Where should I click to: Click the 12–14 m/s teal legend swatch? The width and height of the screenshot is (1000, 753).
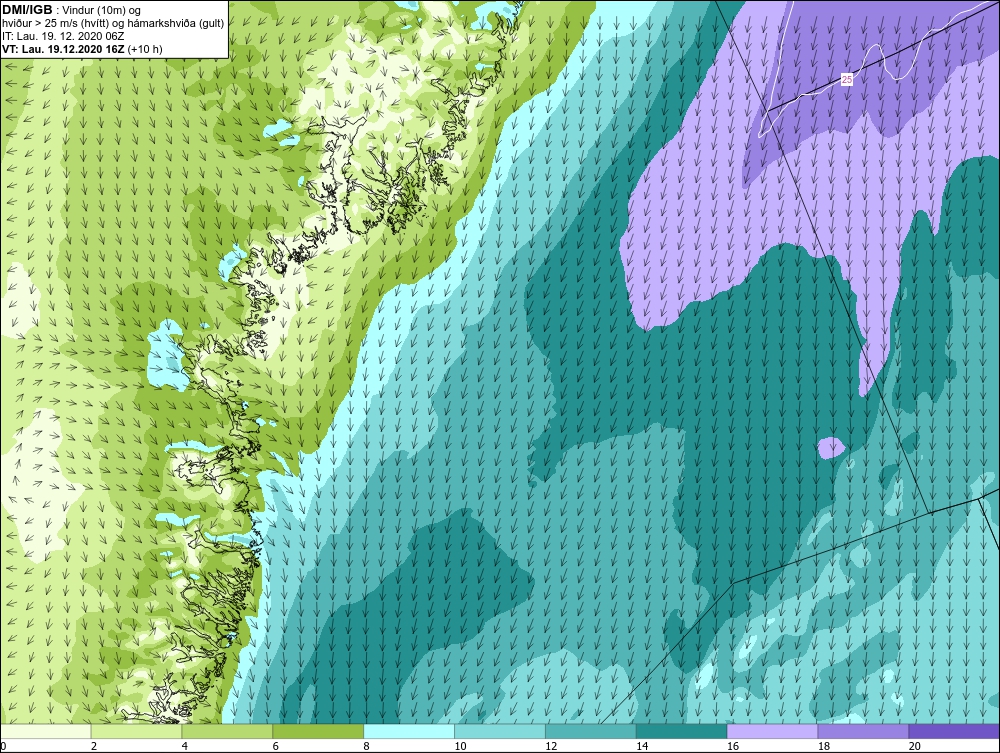point(591,731)
